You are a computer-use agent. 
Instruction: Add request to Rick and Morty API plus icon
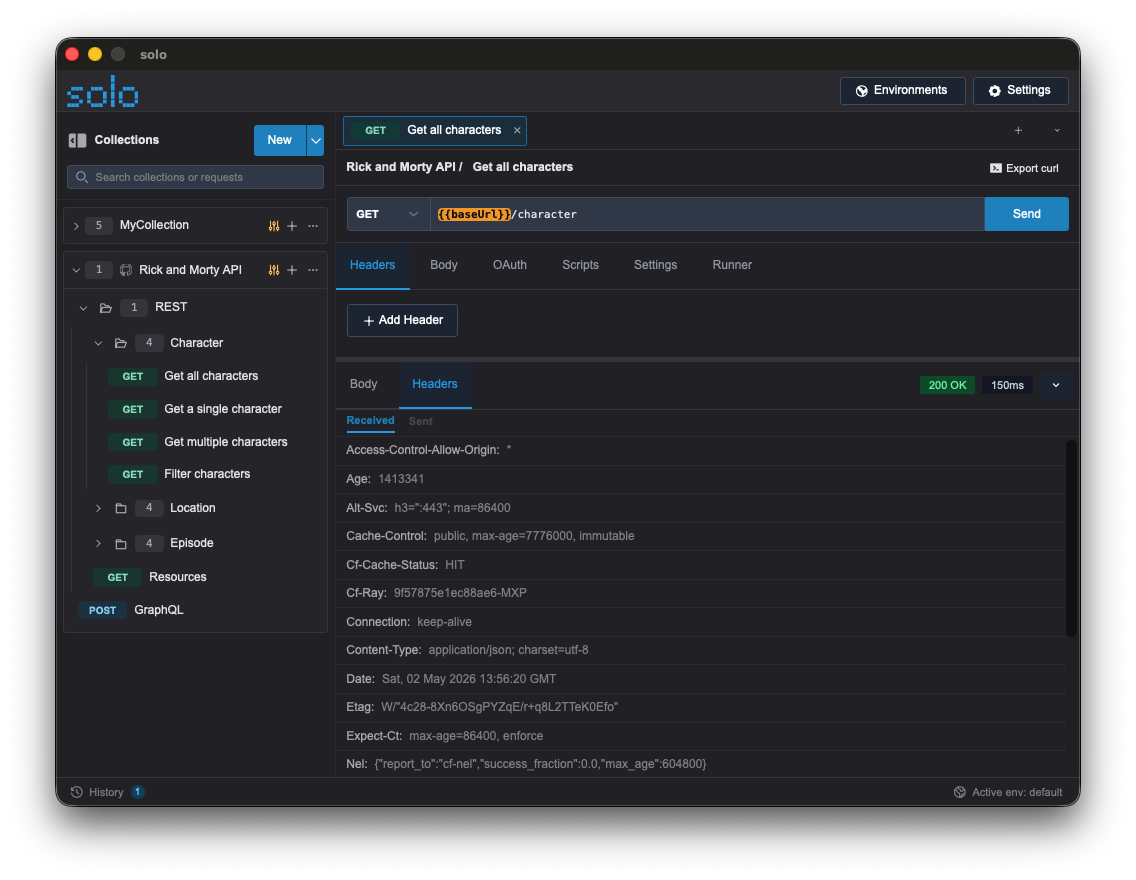click(292, 270)
